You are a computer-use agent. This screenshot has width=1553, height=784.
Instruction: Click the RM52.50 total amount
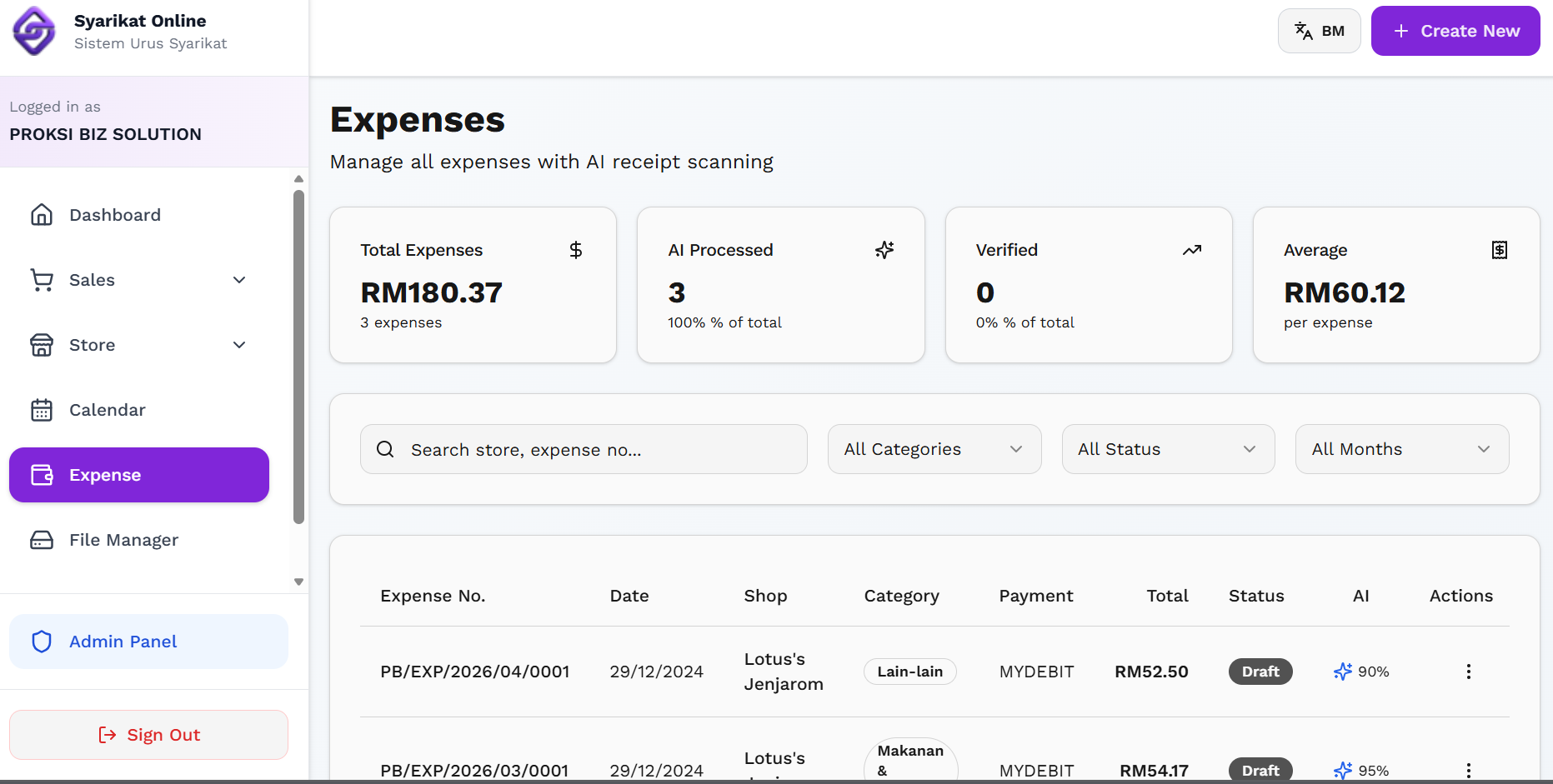click(1151, 672)
